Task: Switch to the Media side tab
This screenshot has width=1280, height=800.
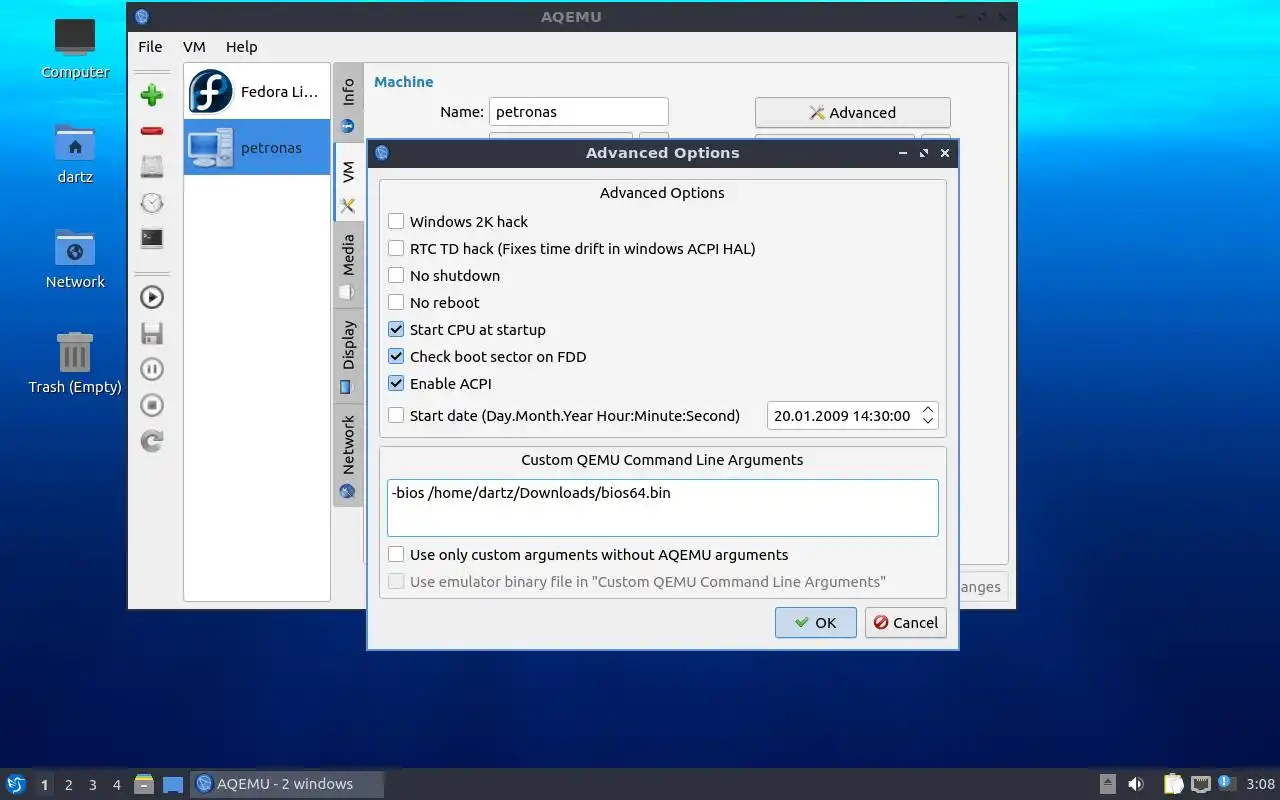Action: 348,265
